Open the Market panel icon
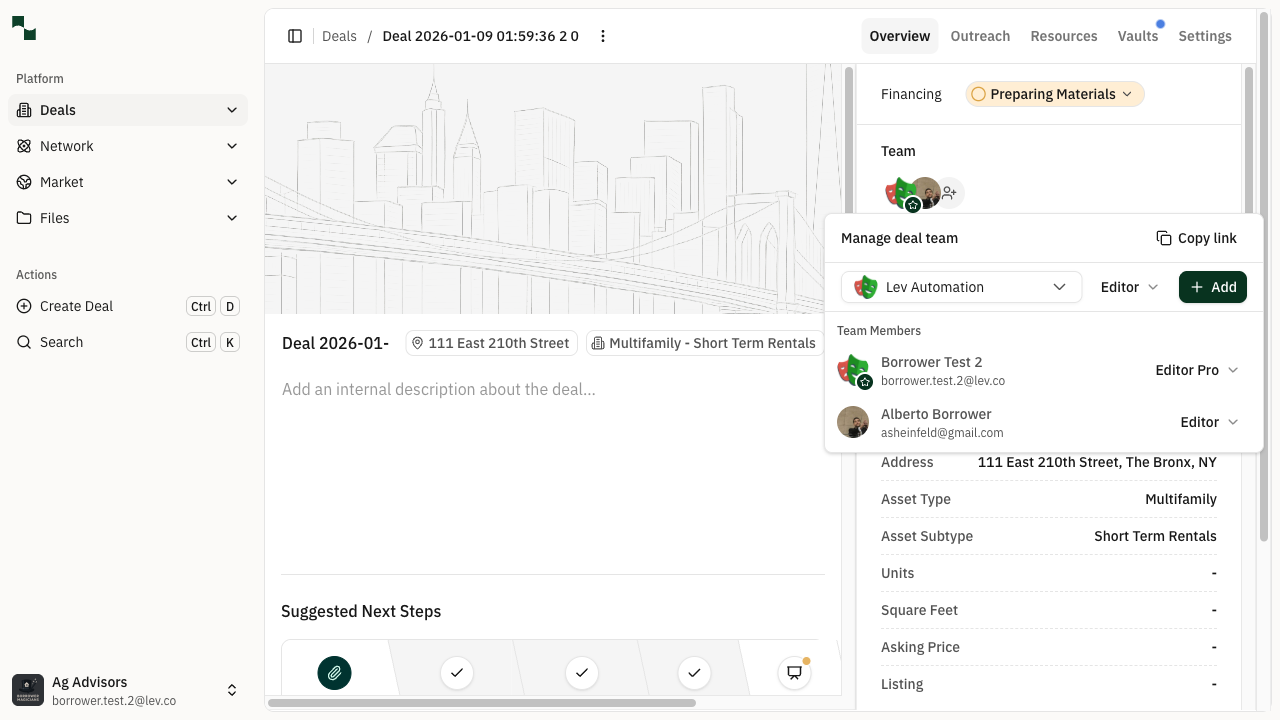Image resolution: width=1280 pixels, height=720 pixels. tap(22, 182)
